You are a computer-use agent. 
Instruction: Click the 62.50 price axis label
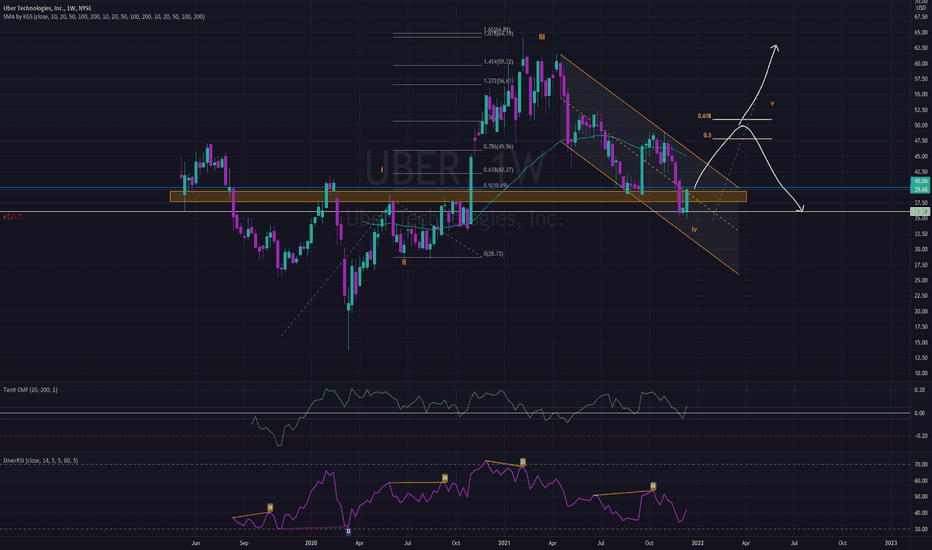(921, 48)
